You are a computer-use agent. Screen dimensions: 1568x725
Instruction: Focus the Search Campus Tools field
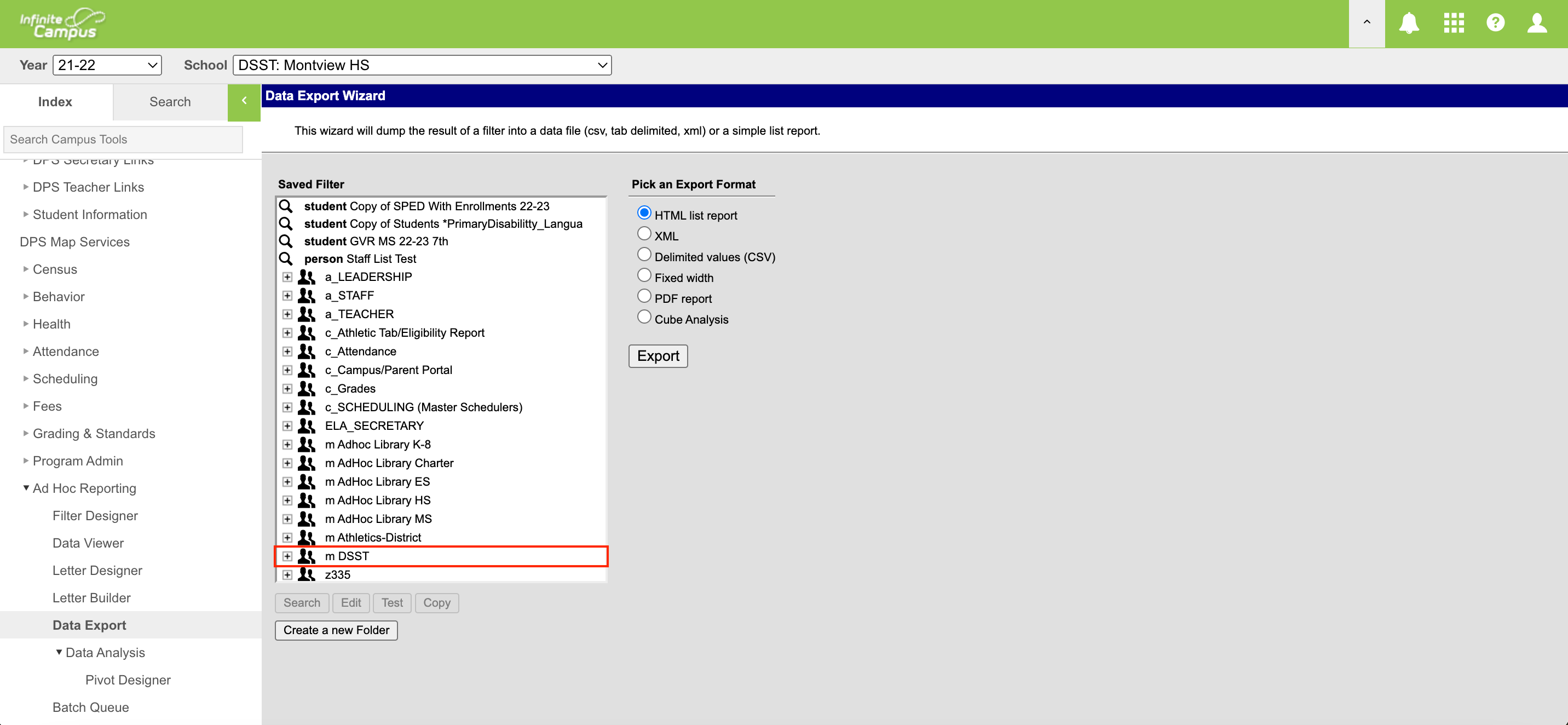tap(123, 140)
